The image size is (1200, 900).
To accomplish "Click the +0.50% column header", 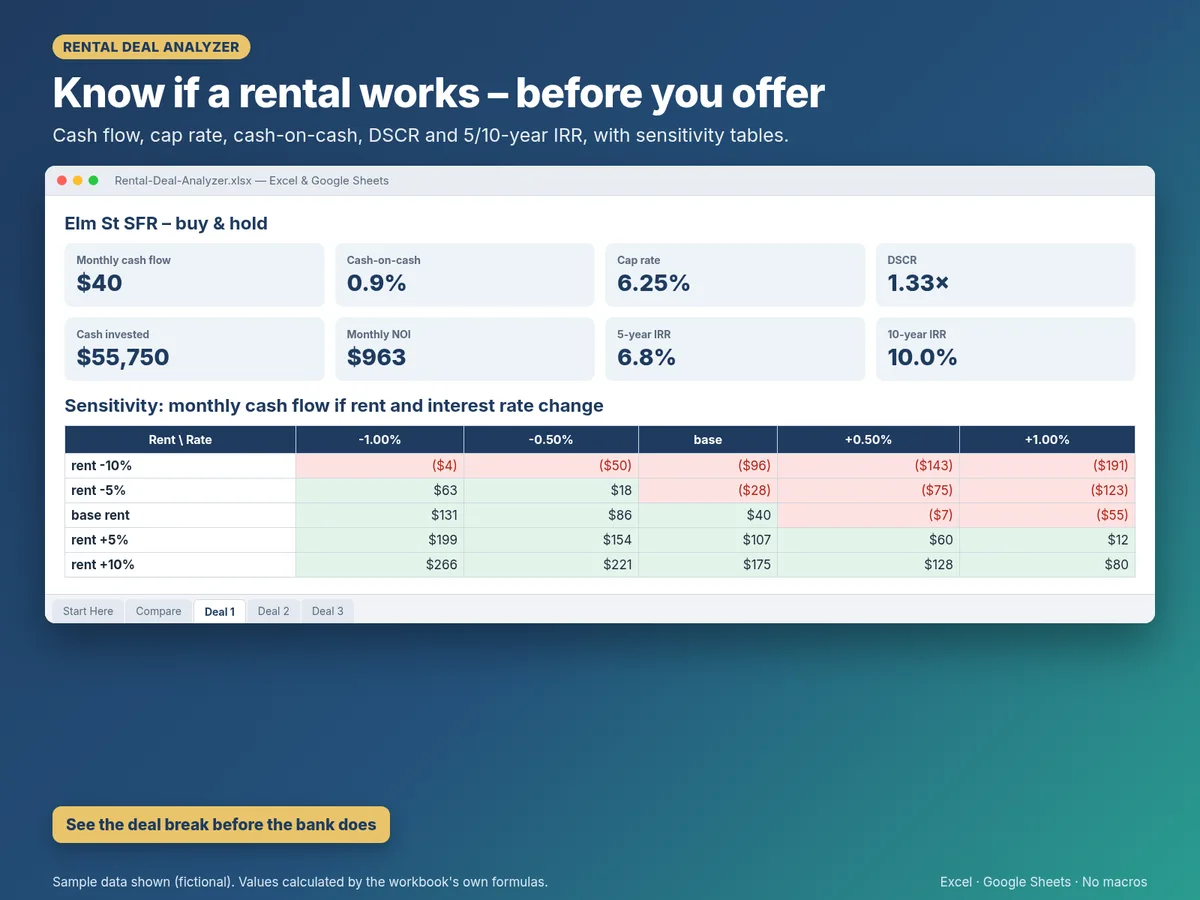I will pos(868,440).
